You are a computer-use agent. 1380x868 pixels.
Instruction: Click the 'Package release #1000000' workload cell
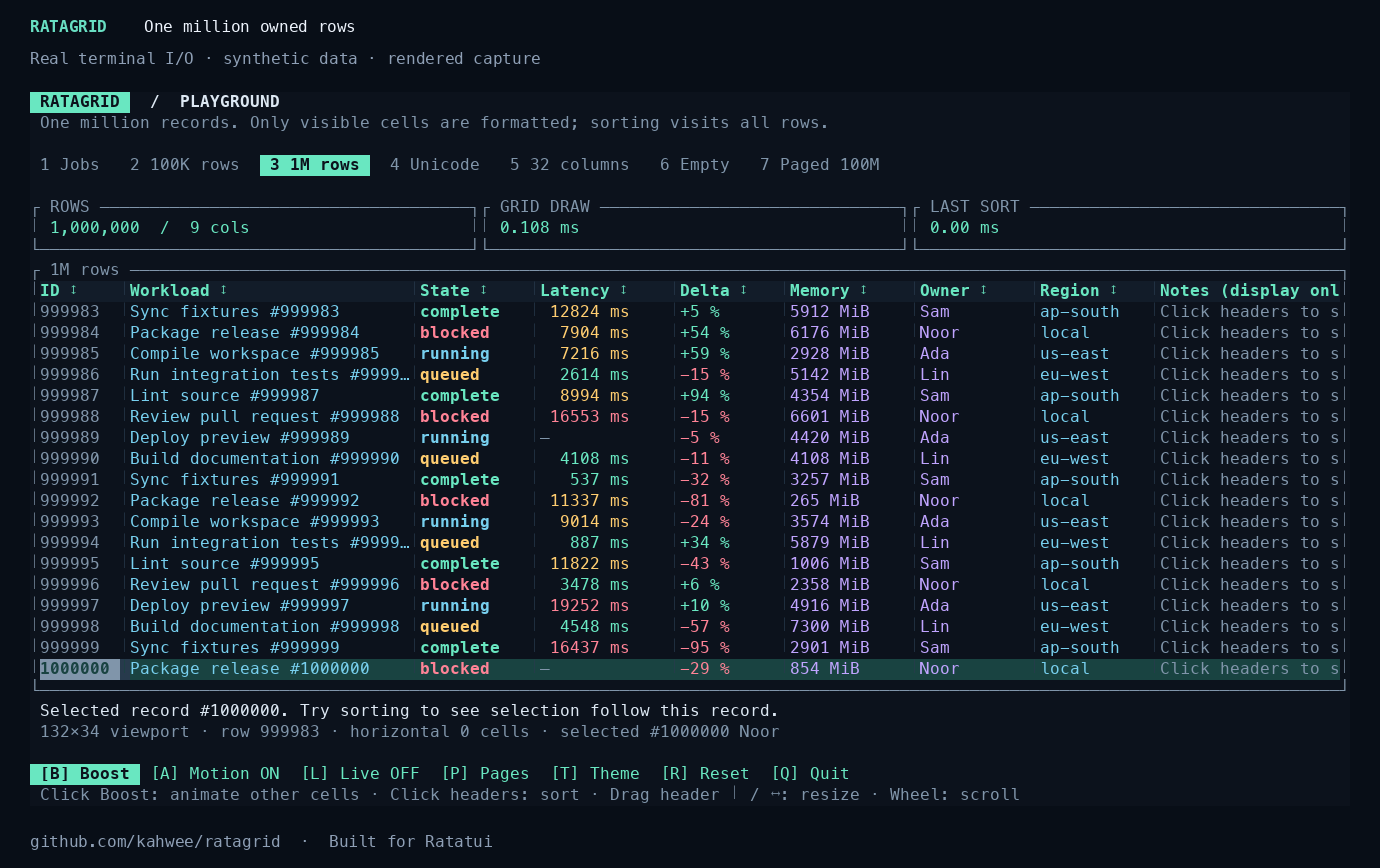click(250, 668)
